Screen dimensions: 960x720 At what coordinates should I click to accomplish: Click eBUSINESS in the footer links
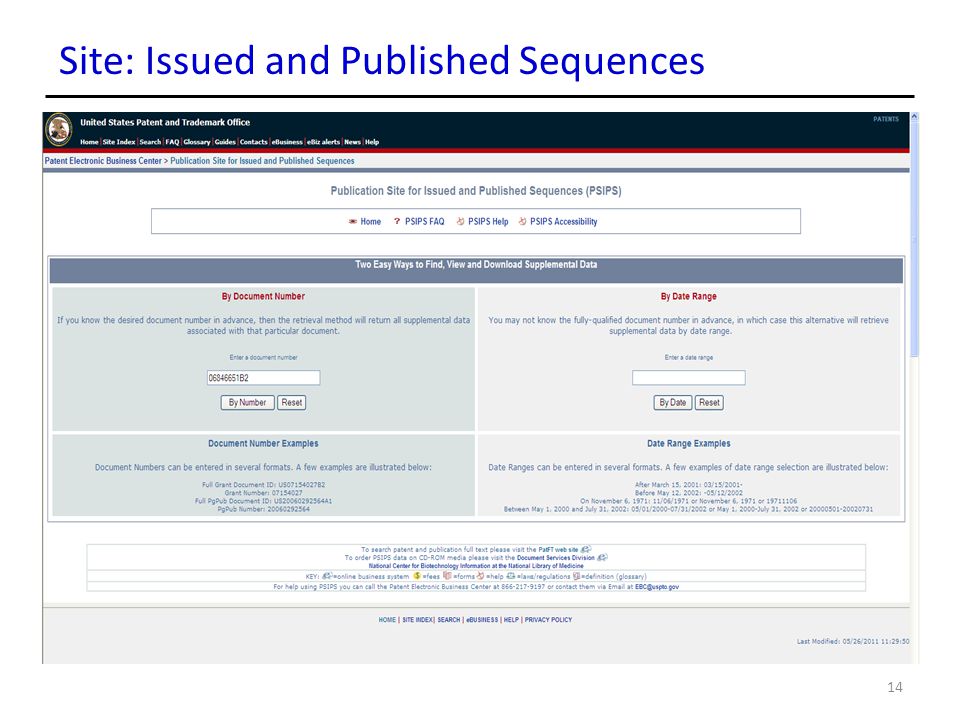[482, 620]
